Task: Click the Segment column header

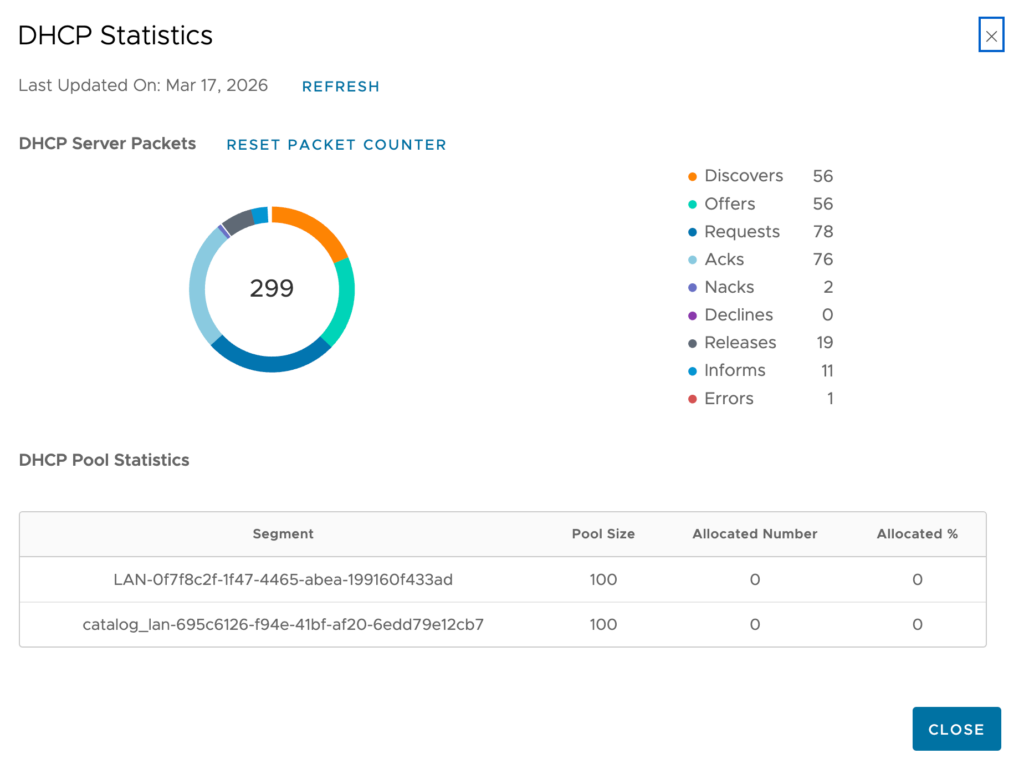Action: 283,534
